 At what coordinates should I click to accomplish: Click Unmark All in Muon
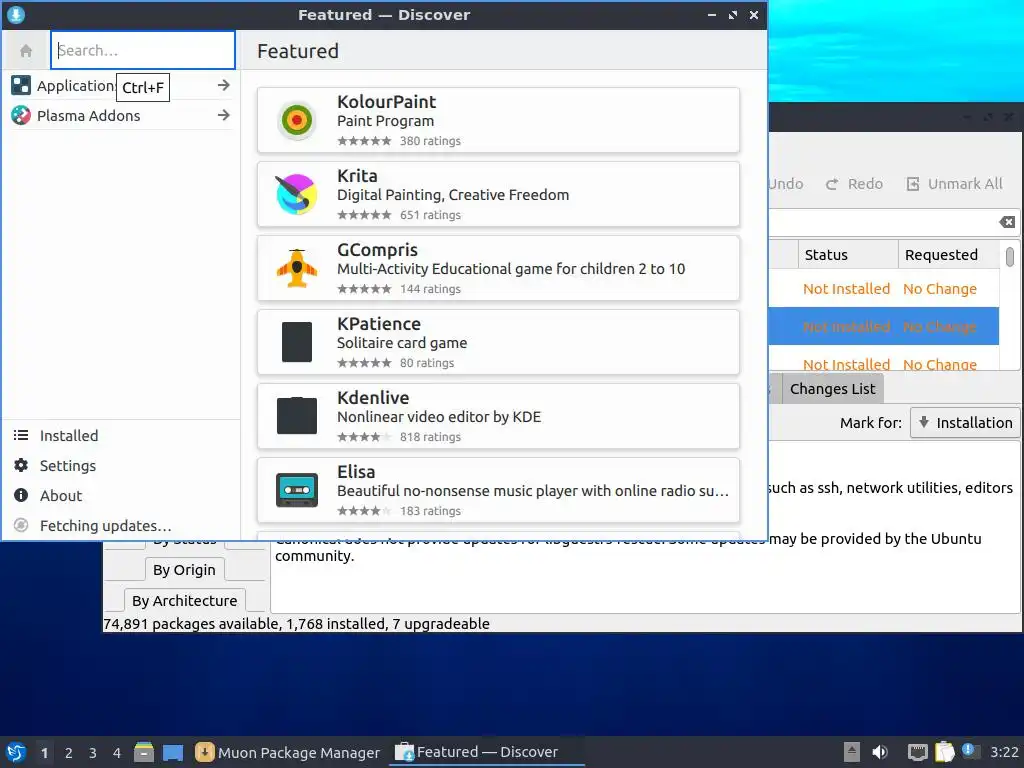coord(954,184)
